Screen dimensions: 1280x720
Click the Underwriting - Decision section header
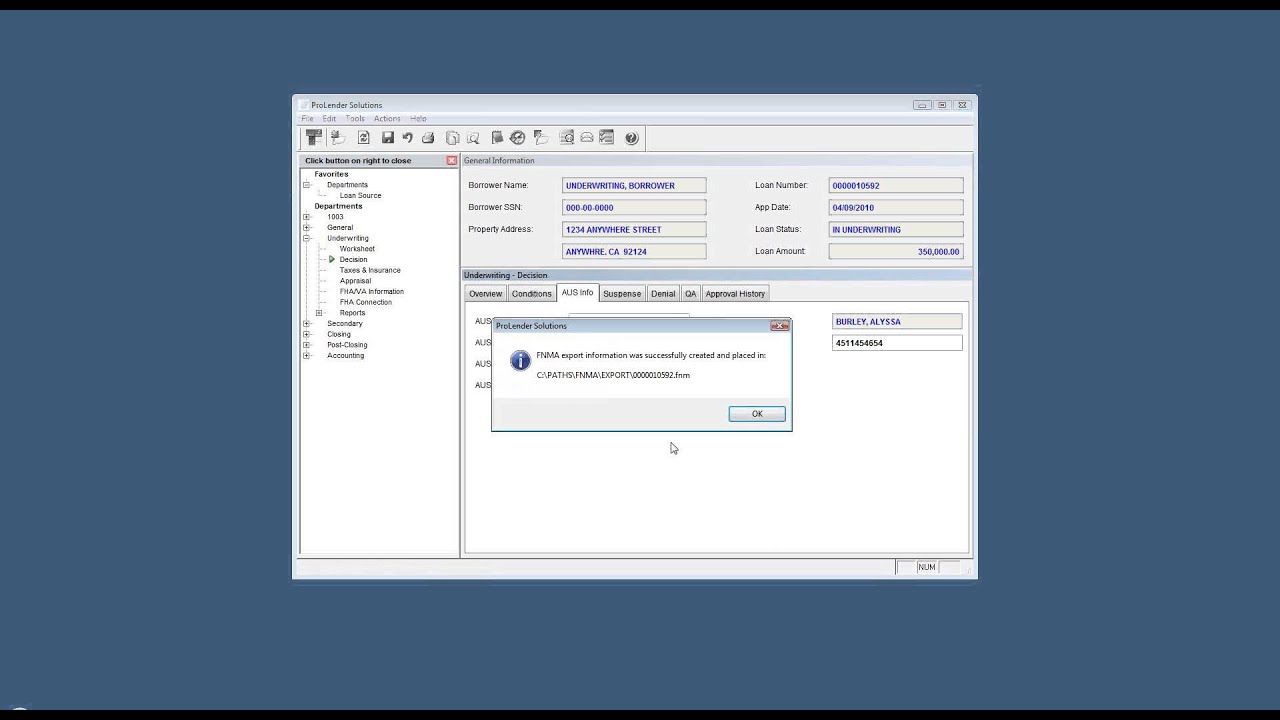pos(716,275)
